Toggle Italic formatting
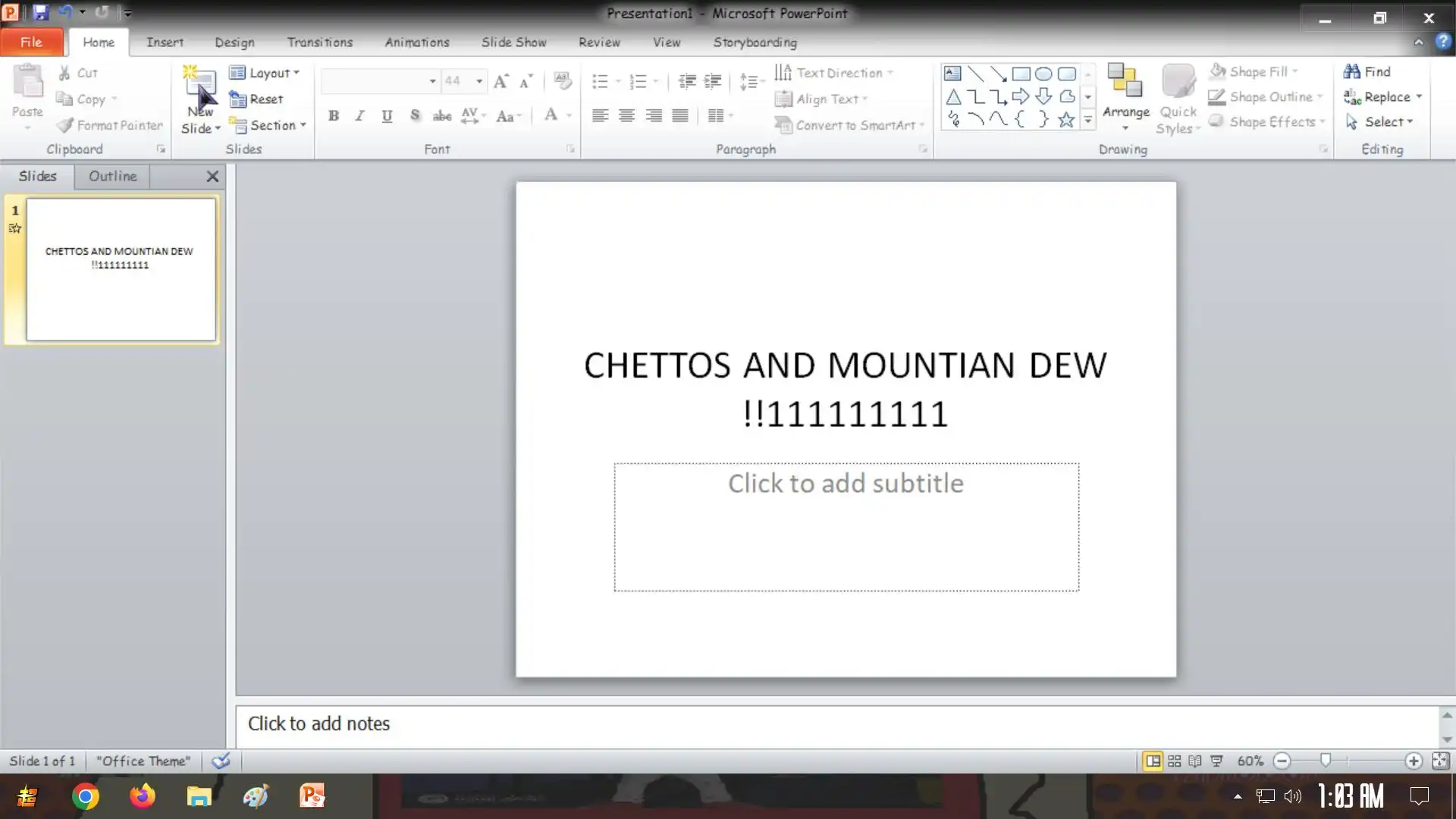Viewport: 1456px width, 819px height. tap(359, 115)
